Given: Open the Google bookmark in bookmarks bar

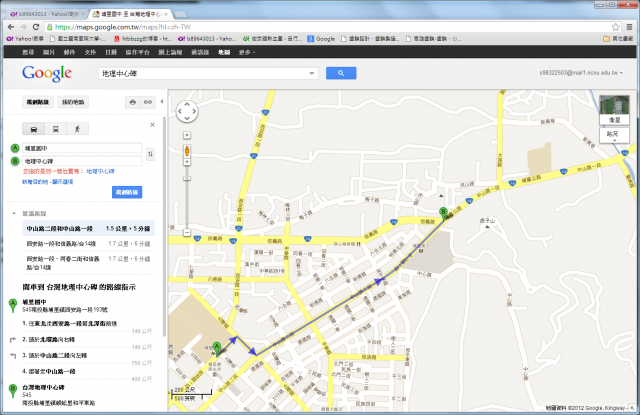Looking at the screenshot, I should coord(321,39).
